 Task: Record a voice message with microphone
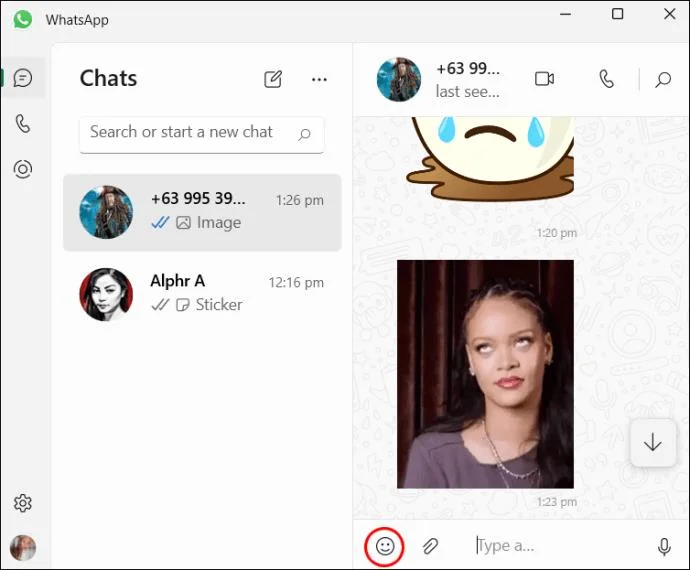point(664,547)
